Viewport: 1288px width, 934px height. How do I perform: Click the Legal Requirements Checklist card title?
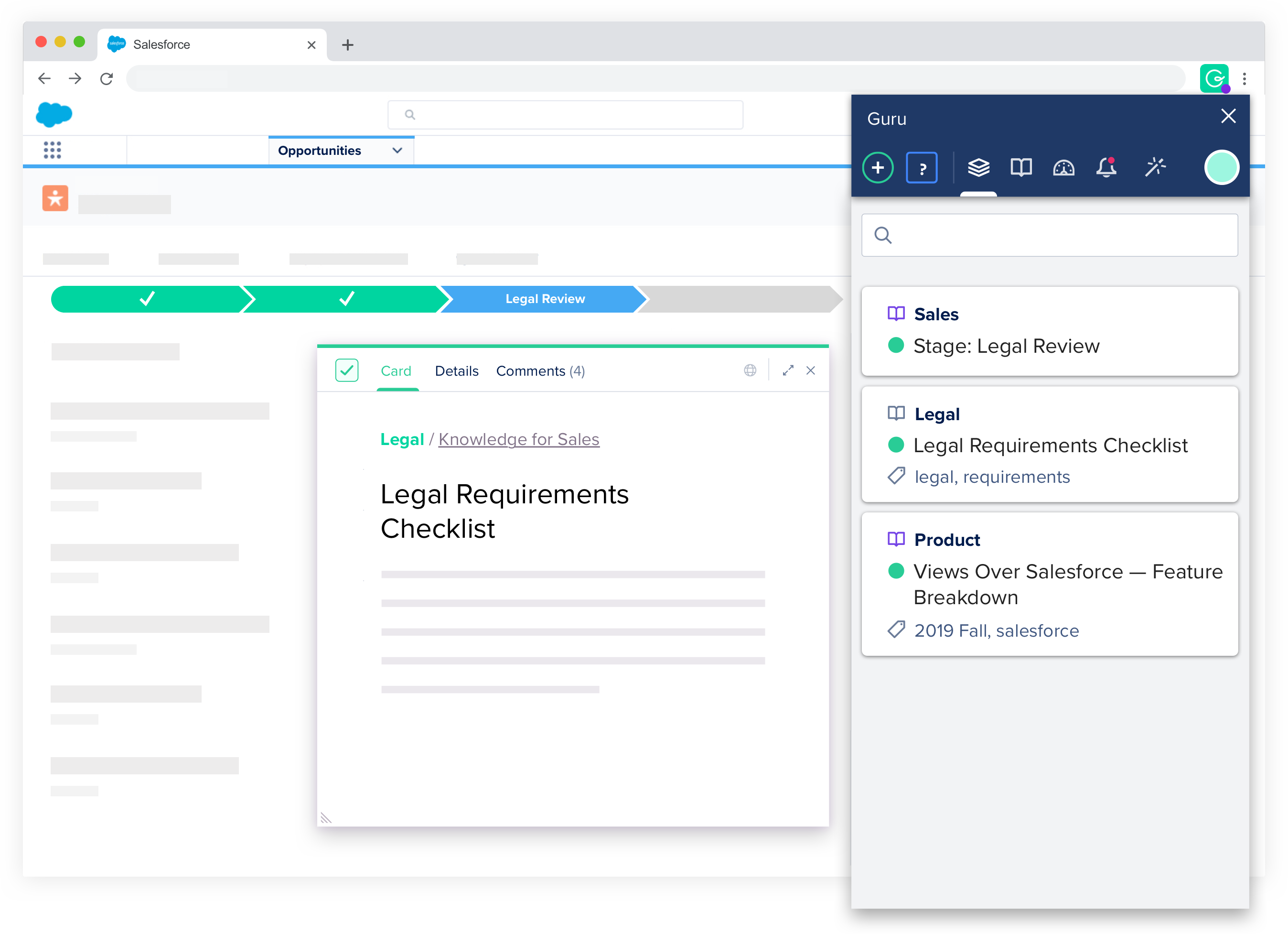pos(504,511)
